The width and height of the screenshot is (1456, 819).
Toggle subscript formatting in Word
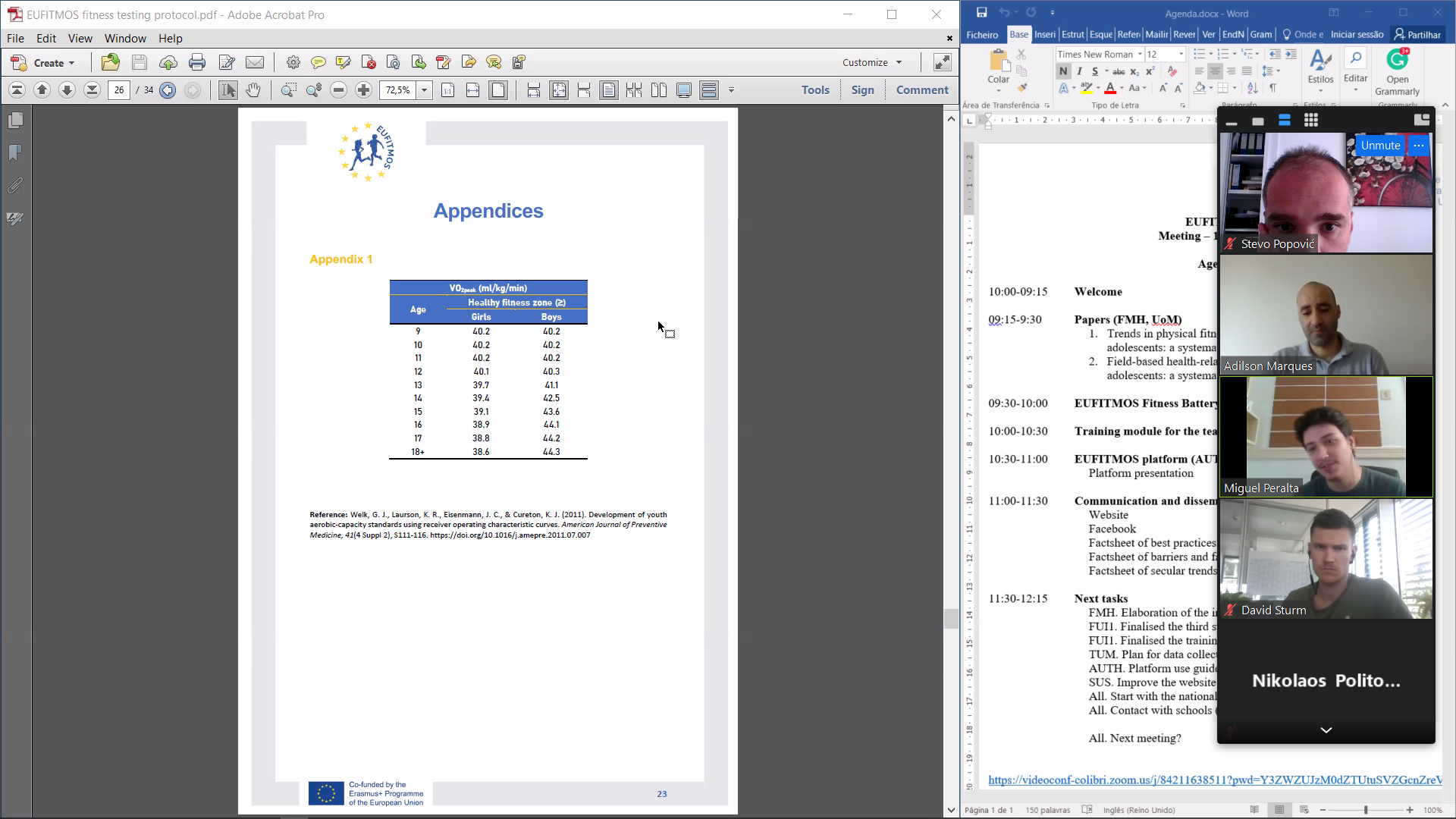click(1134, 71)
